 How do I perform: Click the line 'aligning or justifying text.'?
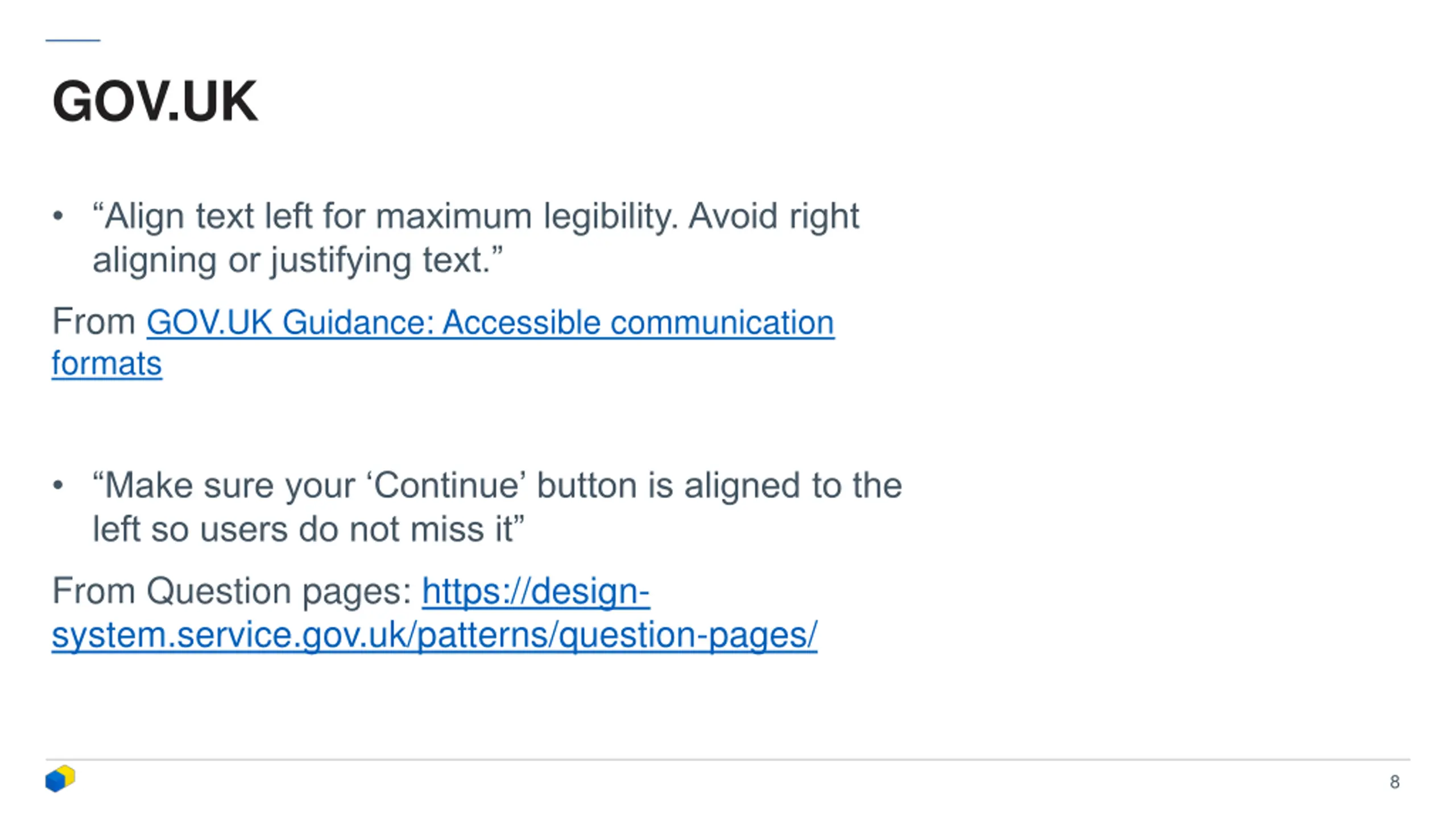coord(298,260)
